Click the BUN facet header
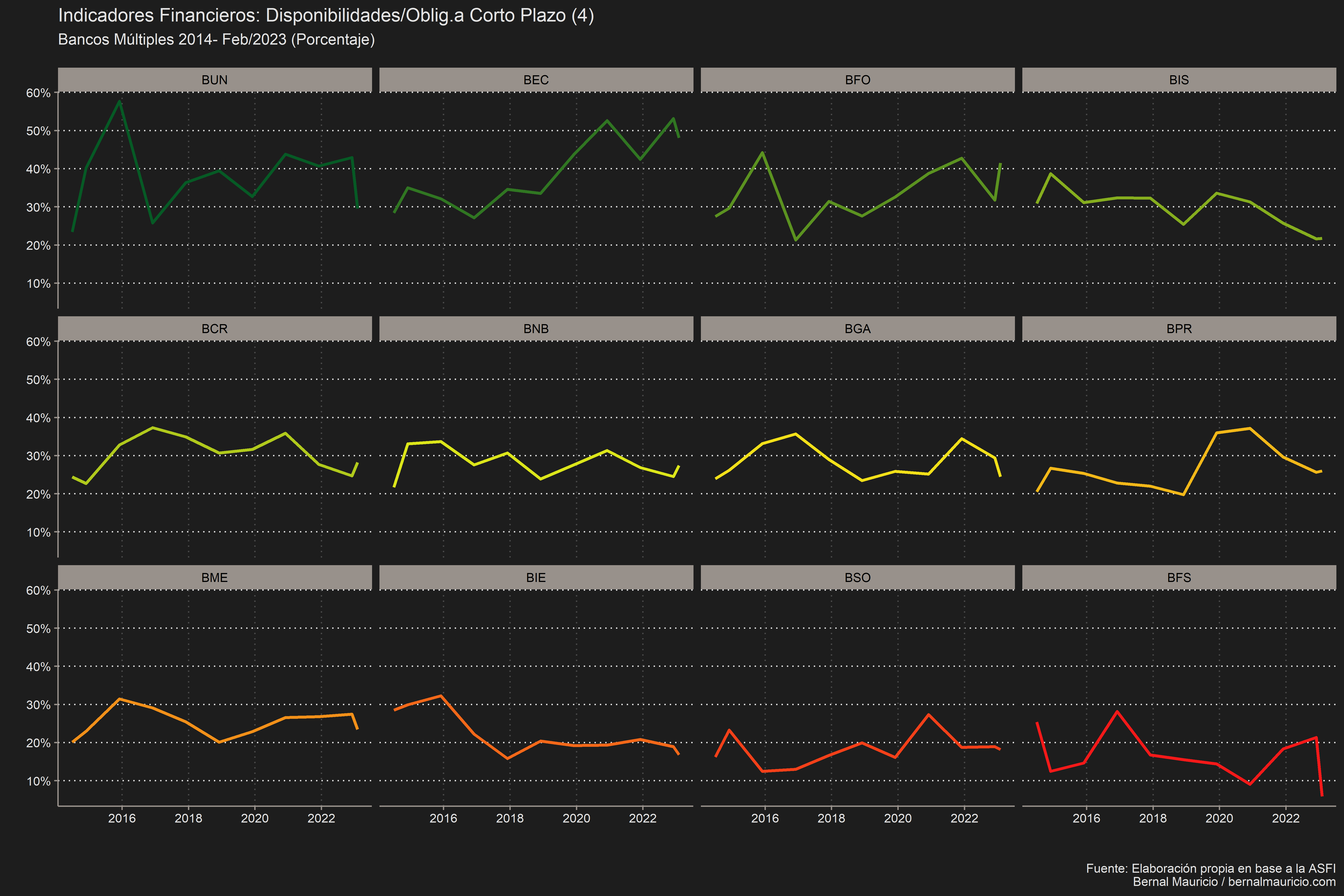1344x896 pixels. click(x=215, y=80)
